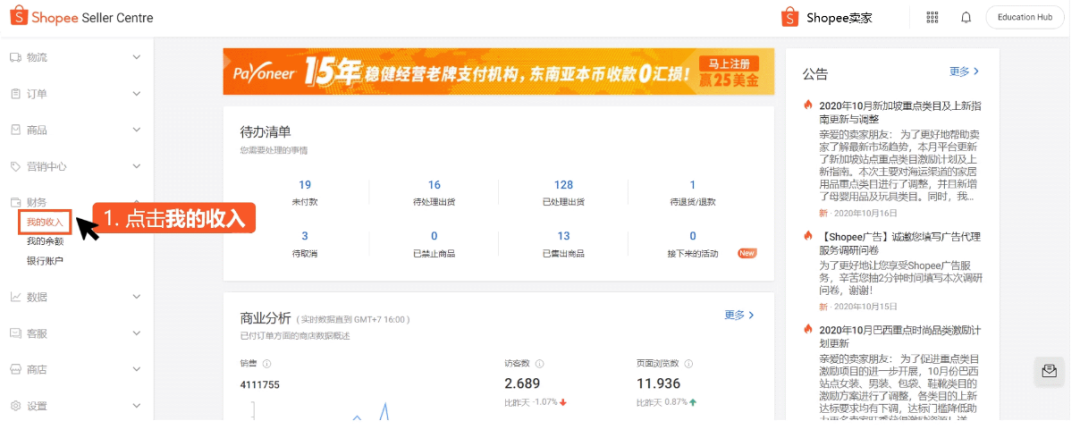
Task: Click the 商店 shop icon in sidebar
Action: coord(15,370)
